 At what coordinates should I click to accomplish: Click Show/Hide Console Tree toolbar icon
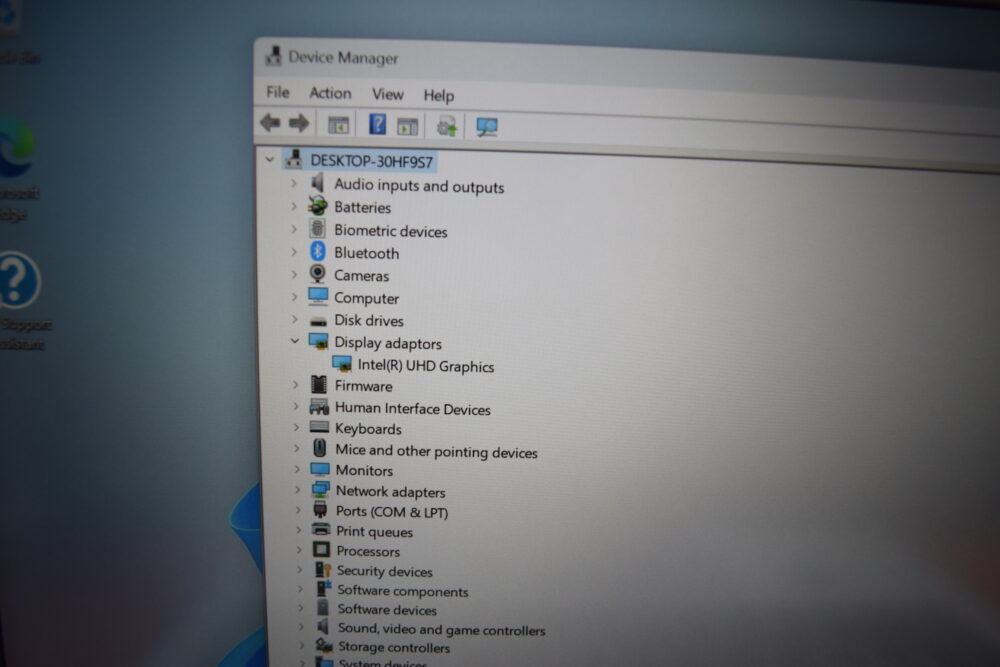coord(338,124)
